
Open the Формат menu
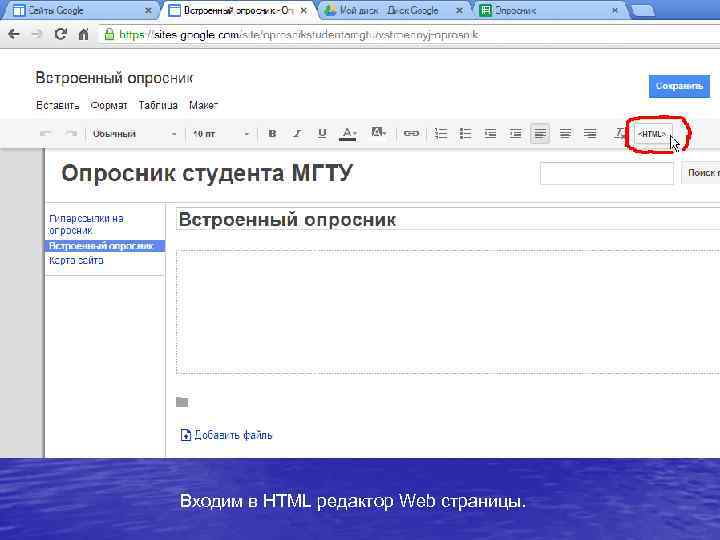109,105
